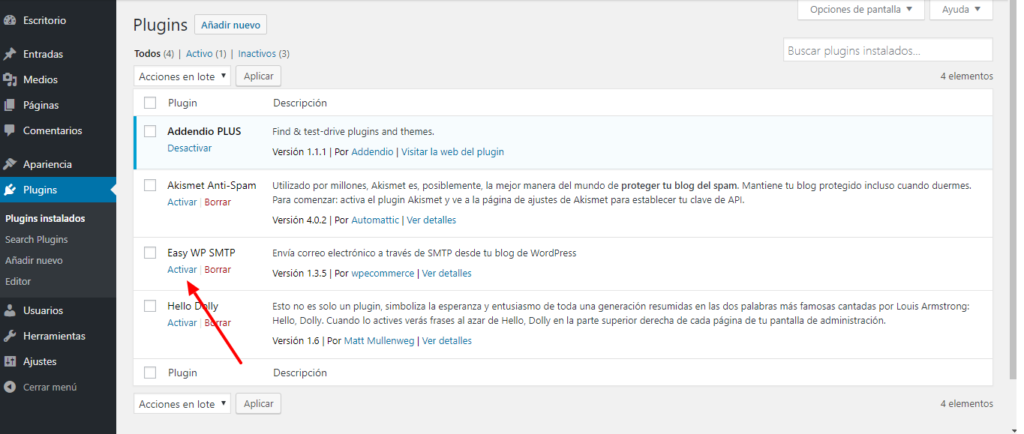The height and width of the screenshot is (434, 1024).
Task: Open the wpecommerce author link
Action: tap(383, 273)
